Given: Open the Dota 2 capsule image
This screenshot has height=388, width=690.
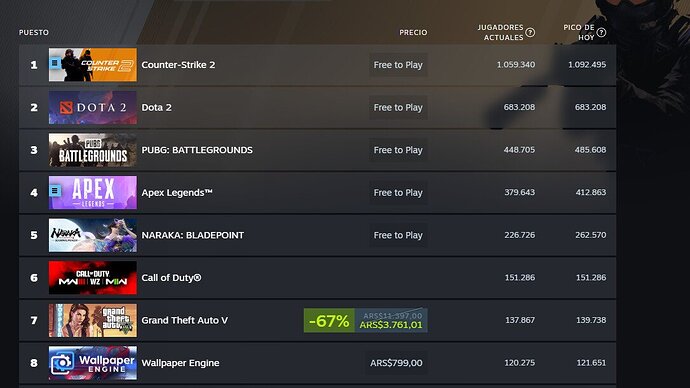Looking at the screenshot, I should tap(93, 107).
